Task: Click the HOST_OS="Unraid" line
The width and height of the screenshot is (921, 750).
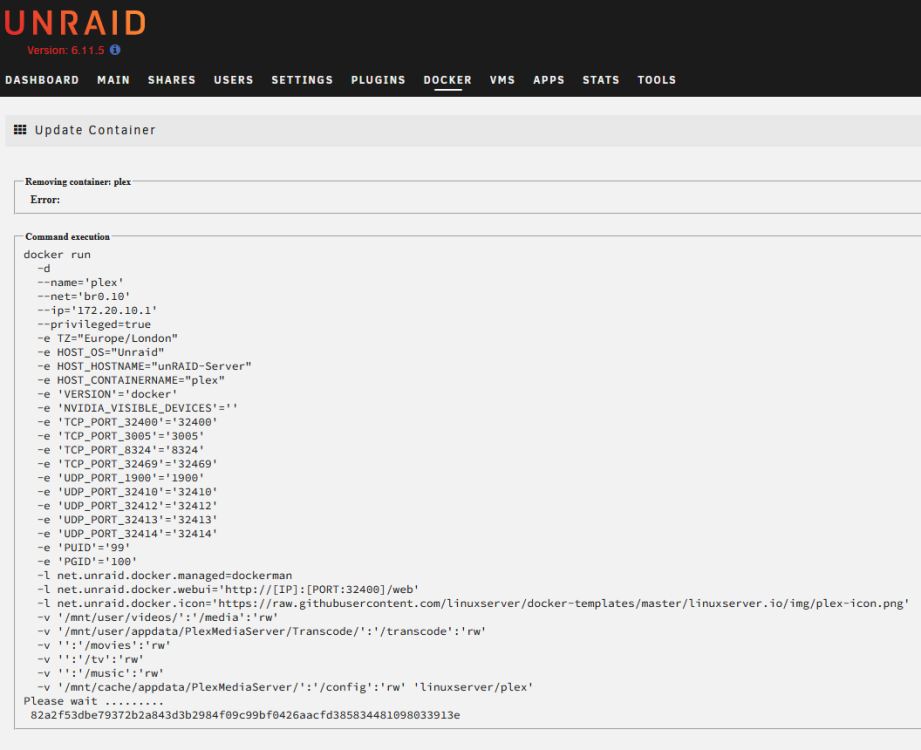Action: point(100,352)
